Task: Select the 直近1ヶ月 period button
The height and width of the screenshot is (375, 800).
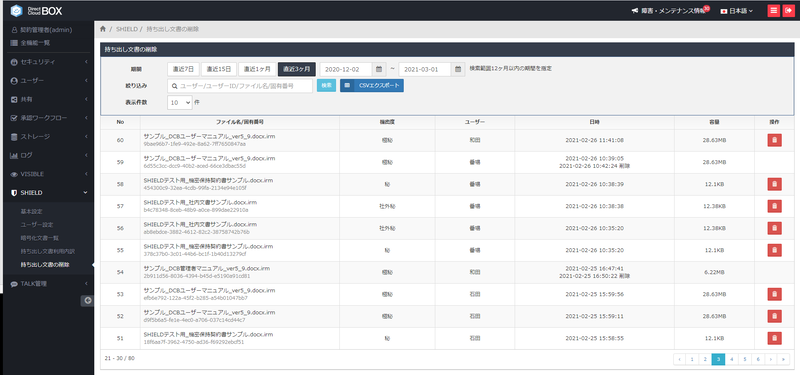Action: click(x=258, y=69)
